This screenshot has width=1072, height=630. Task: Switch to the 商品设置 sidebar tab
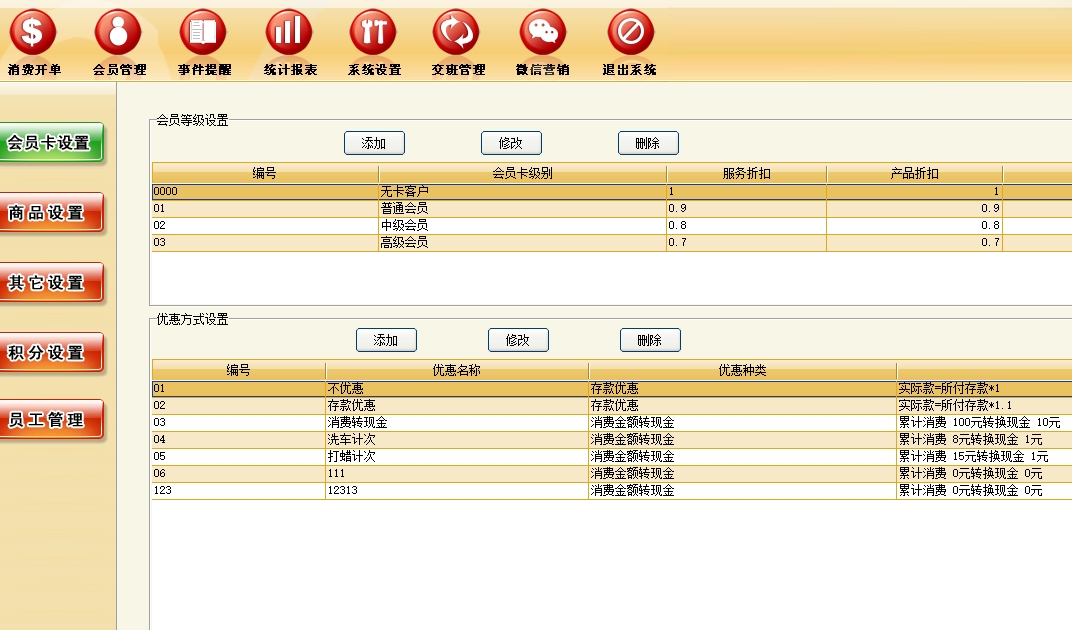tap(51, 213)
